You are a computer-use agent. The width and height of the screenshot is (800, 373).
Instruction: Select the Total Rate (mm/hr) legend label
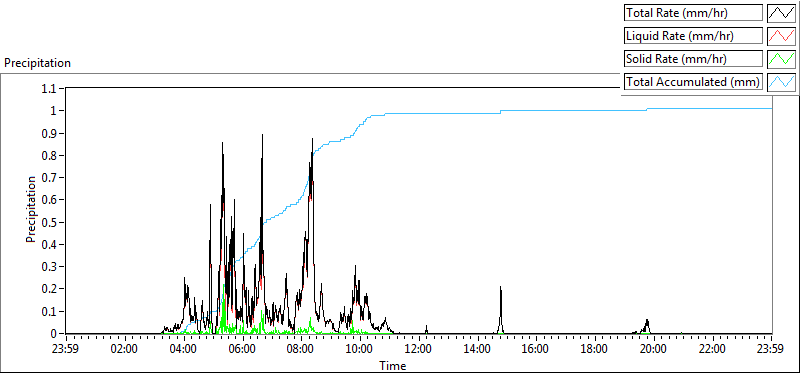[693, 13]
